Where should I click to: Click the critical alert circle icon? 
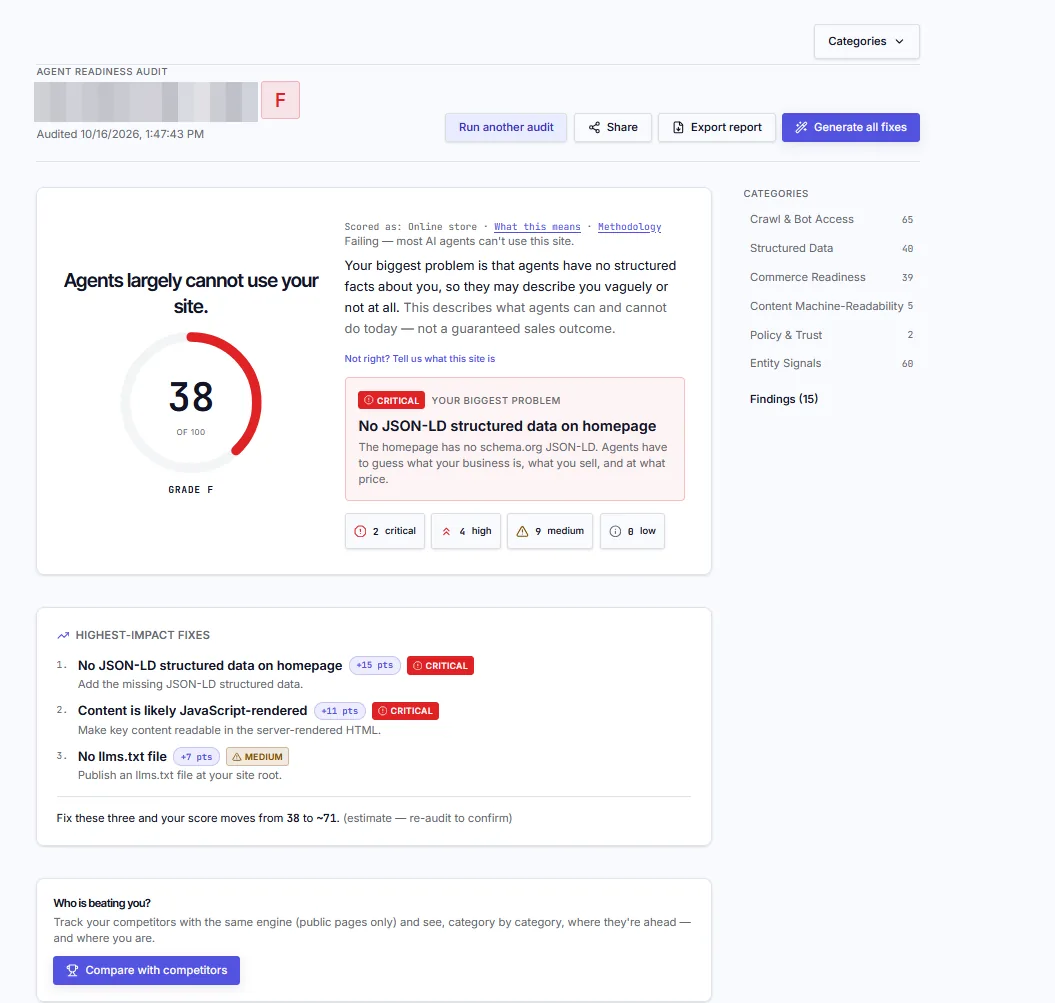(360, 531)
